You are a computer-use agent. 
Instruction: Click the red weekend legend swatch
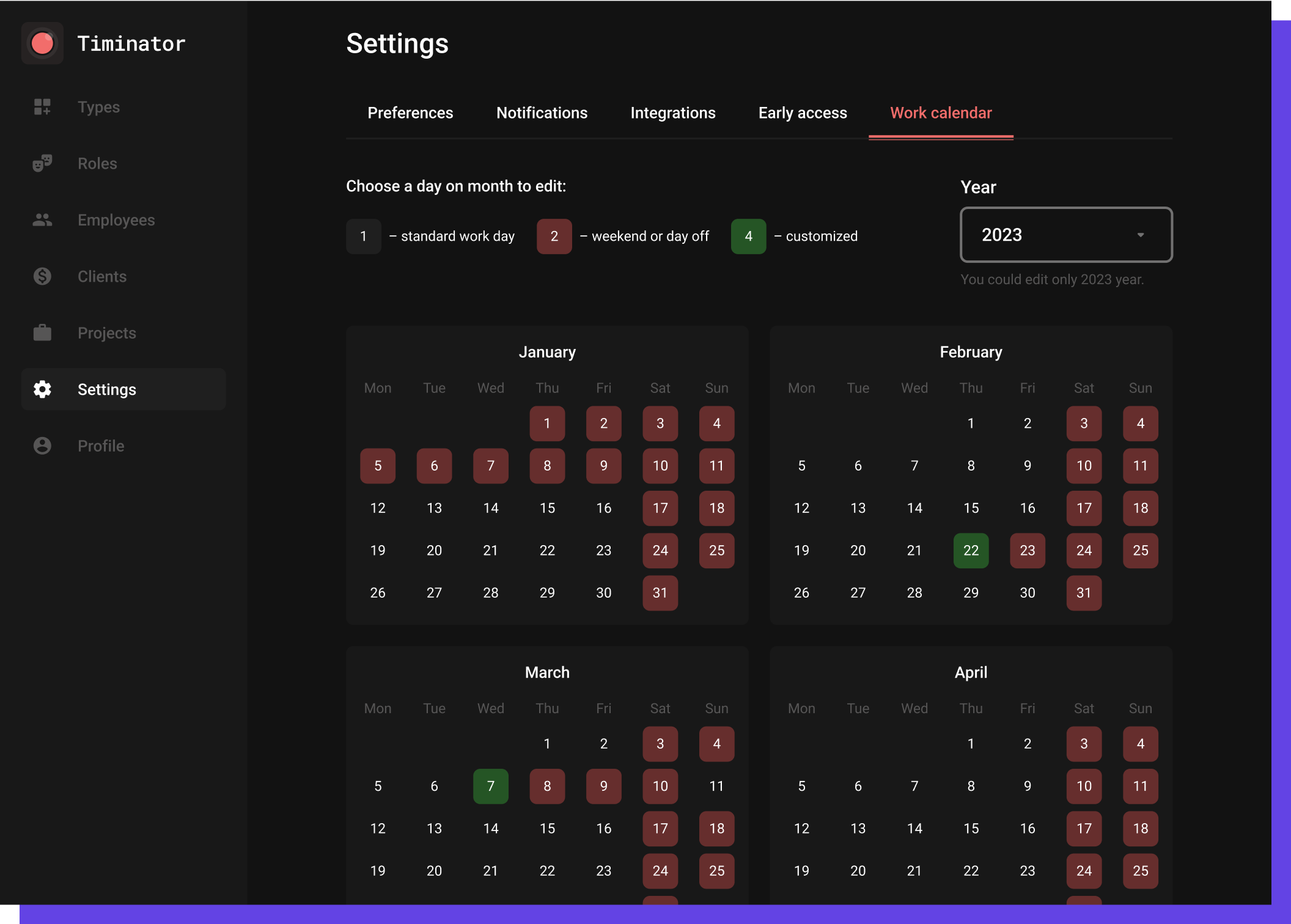(554, 237)
